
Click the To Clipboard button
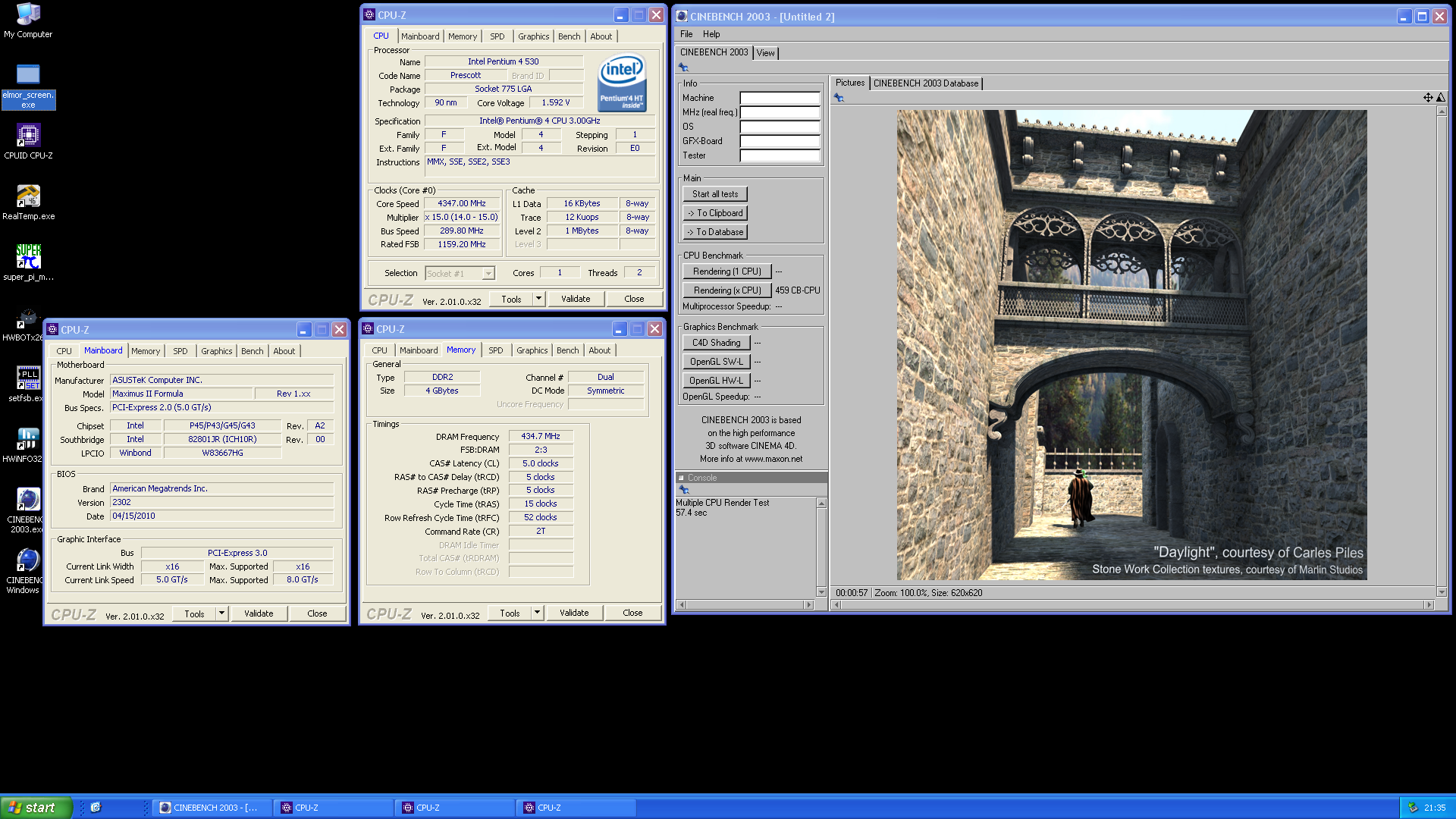point(715,213)
